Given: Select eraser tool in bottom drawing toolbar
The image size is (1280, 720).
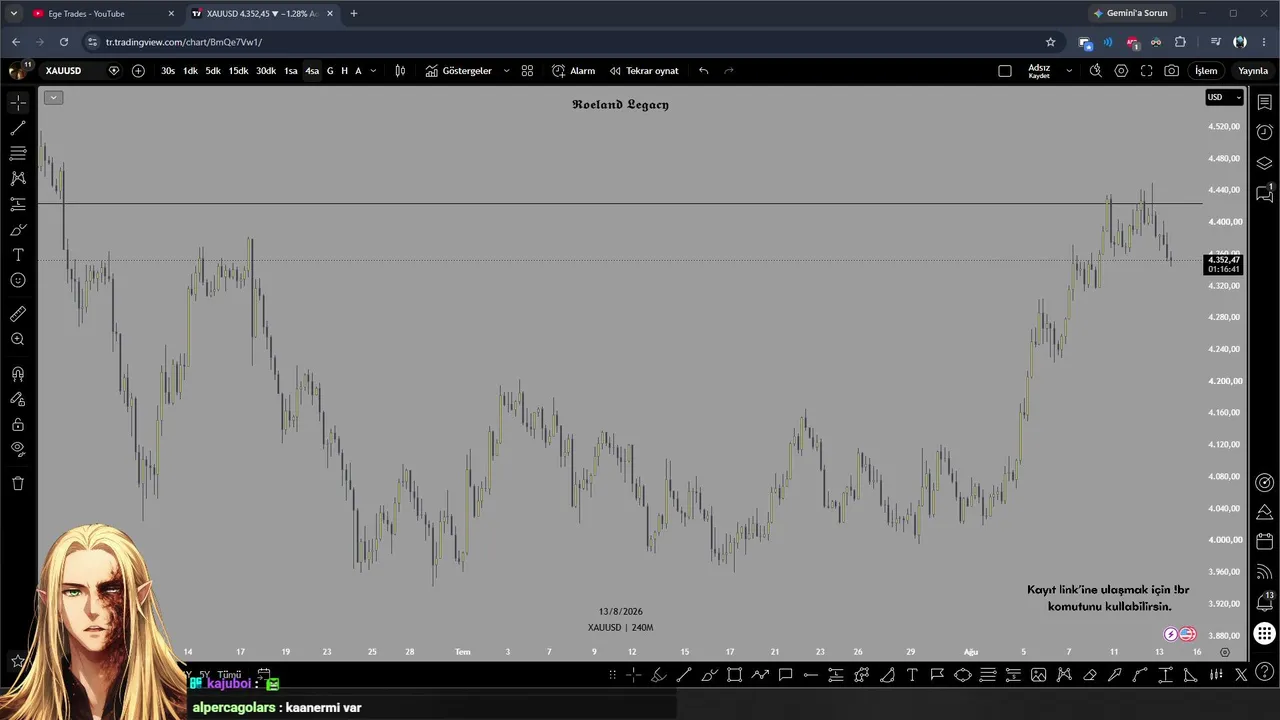Looking at the screenshot, I should [1089, 675].
